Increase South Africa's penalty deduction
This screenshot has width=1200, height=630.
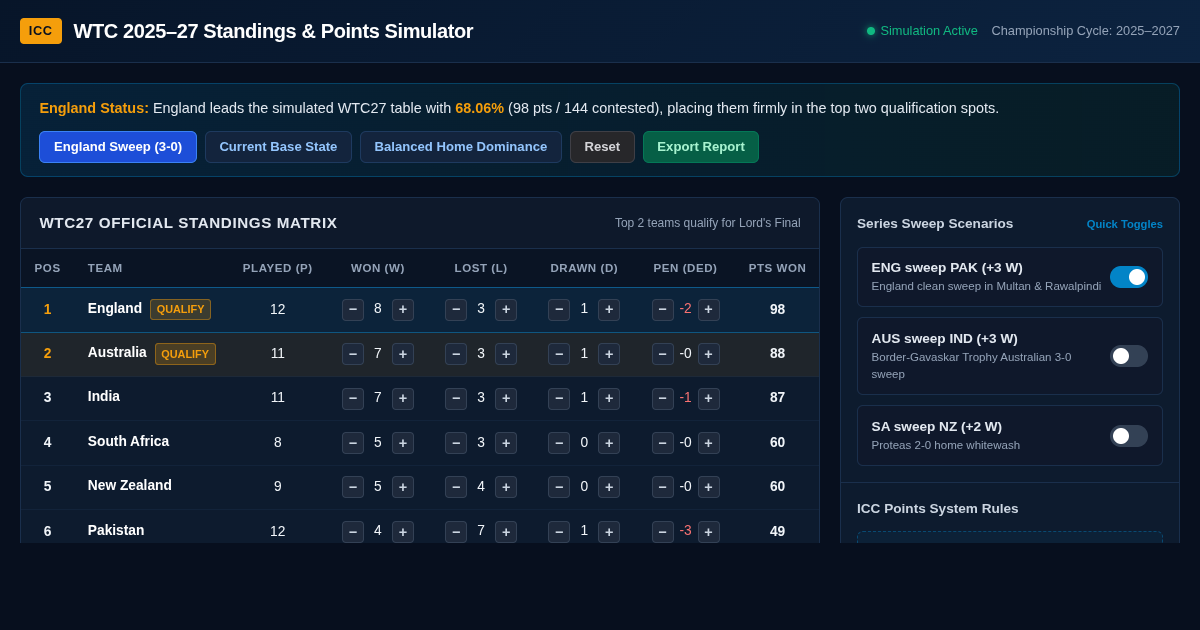tap(709, 443)
